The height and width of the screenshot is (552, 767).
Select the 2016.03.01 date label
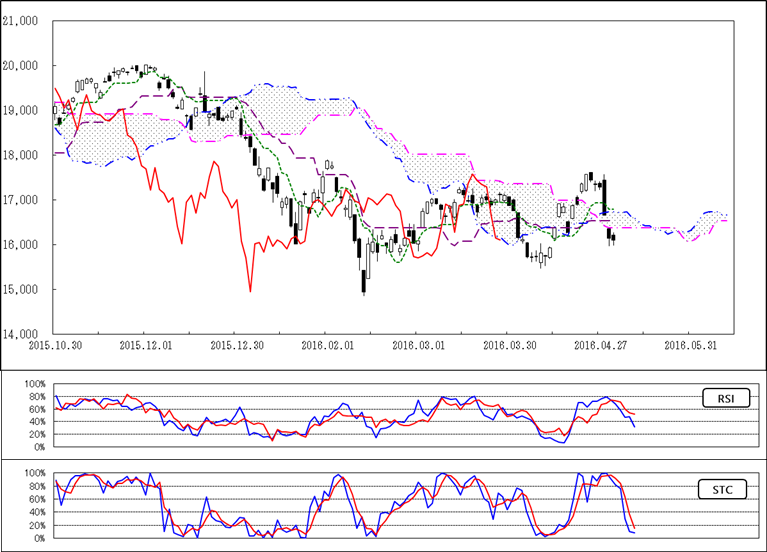pos(418,345)
